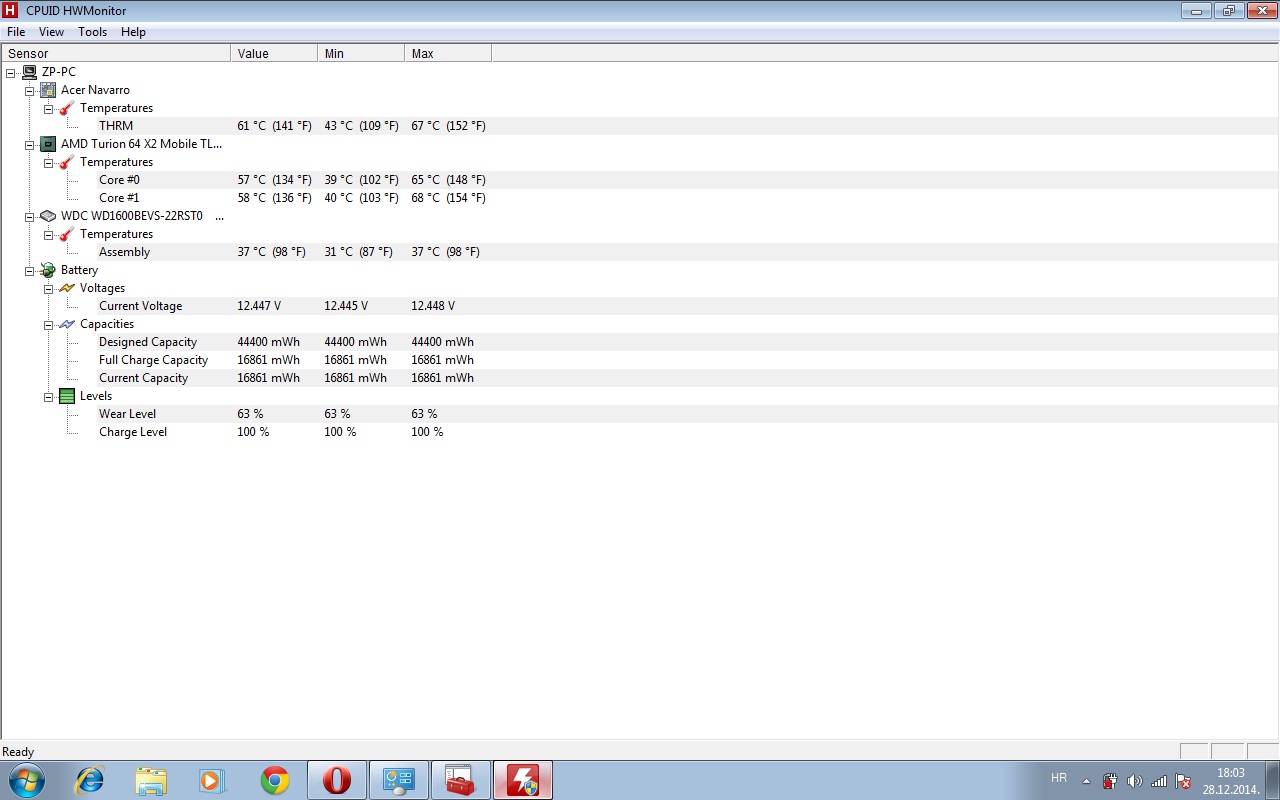Click the network signal tray icon
The width and height of the screenshot is (1280, 800).
1159,781
